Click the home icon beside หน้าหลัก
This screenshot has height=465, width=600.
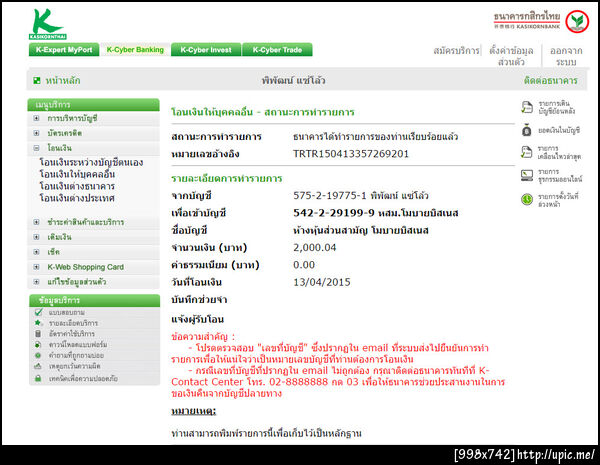(x=37, y=80)
